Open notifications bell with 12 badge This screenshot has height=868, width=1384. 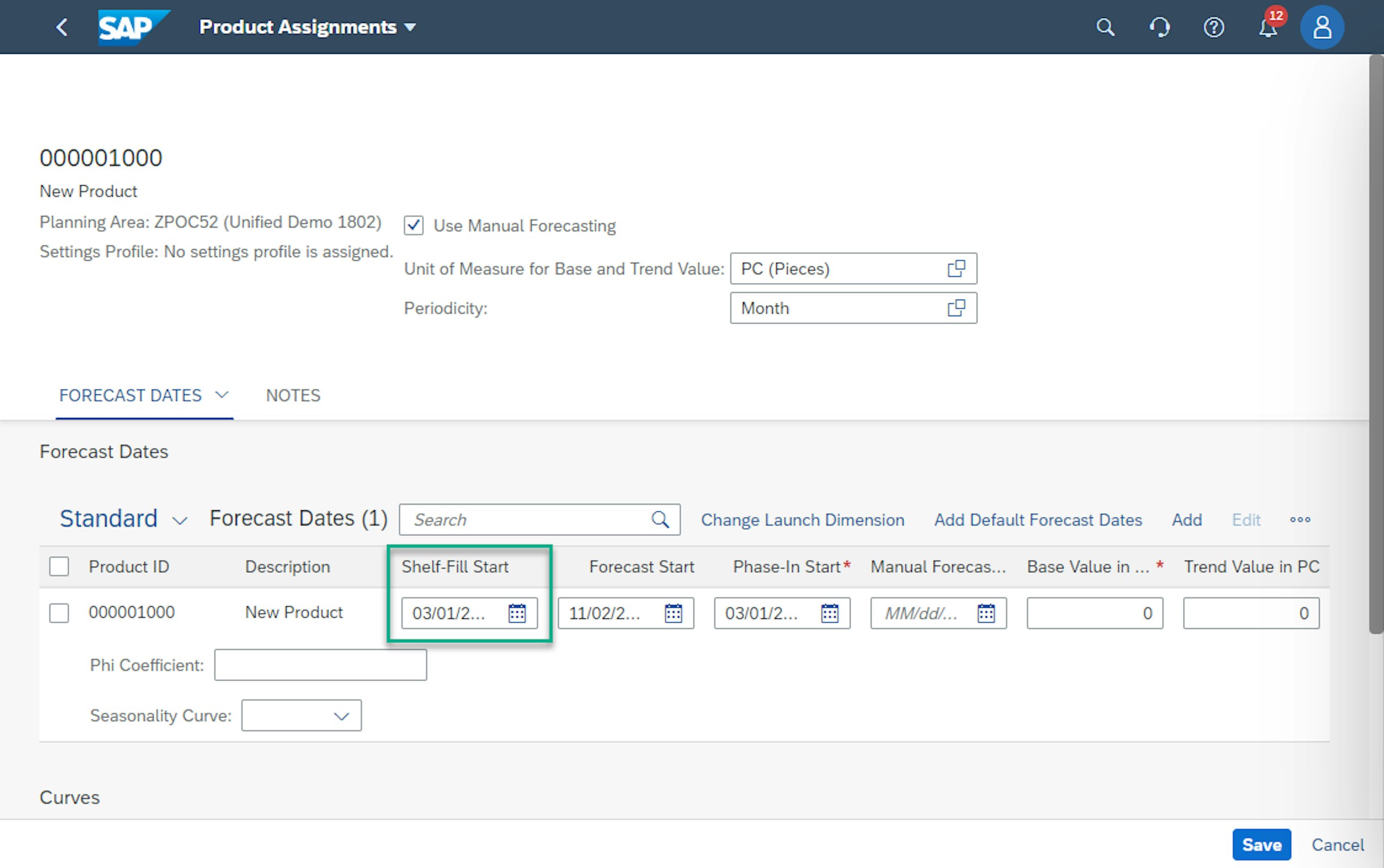tap(1267, 27)
